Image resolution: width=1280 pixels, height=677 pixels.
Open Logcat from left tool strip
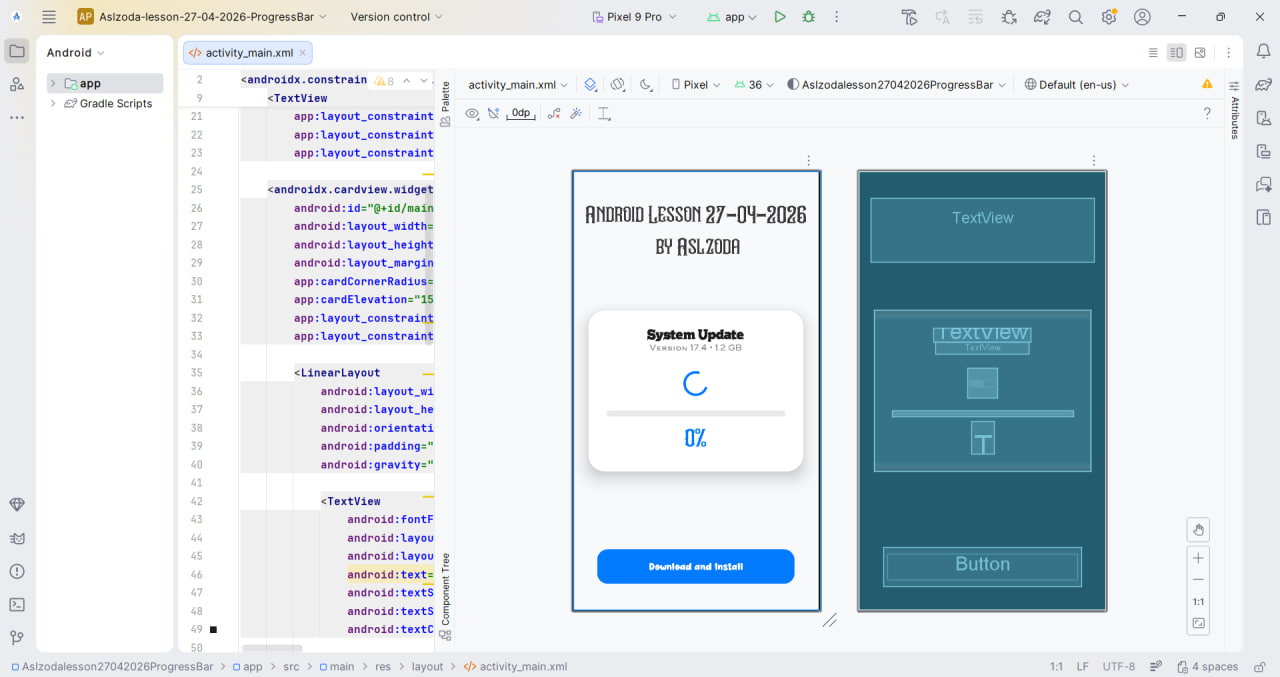(17, 538)
